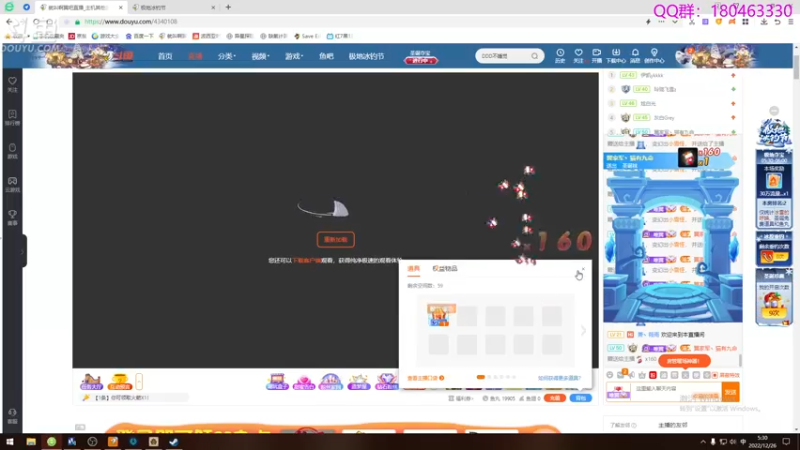Open the 极地冰钓节 nav link

coord(366,56)
